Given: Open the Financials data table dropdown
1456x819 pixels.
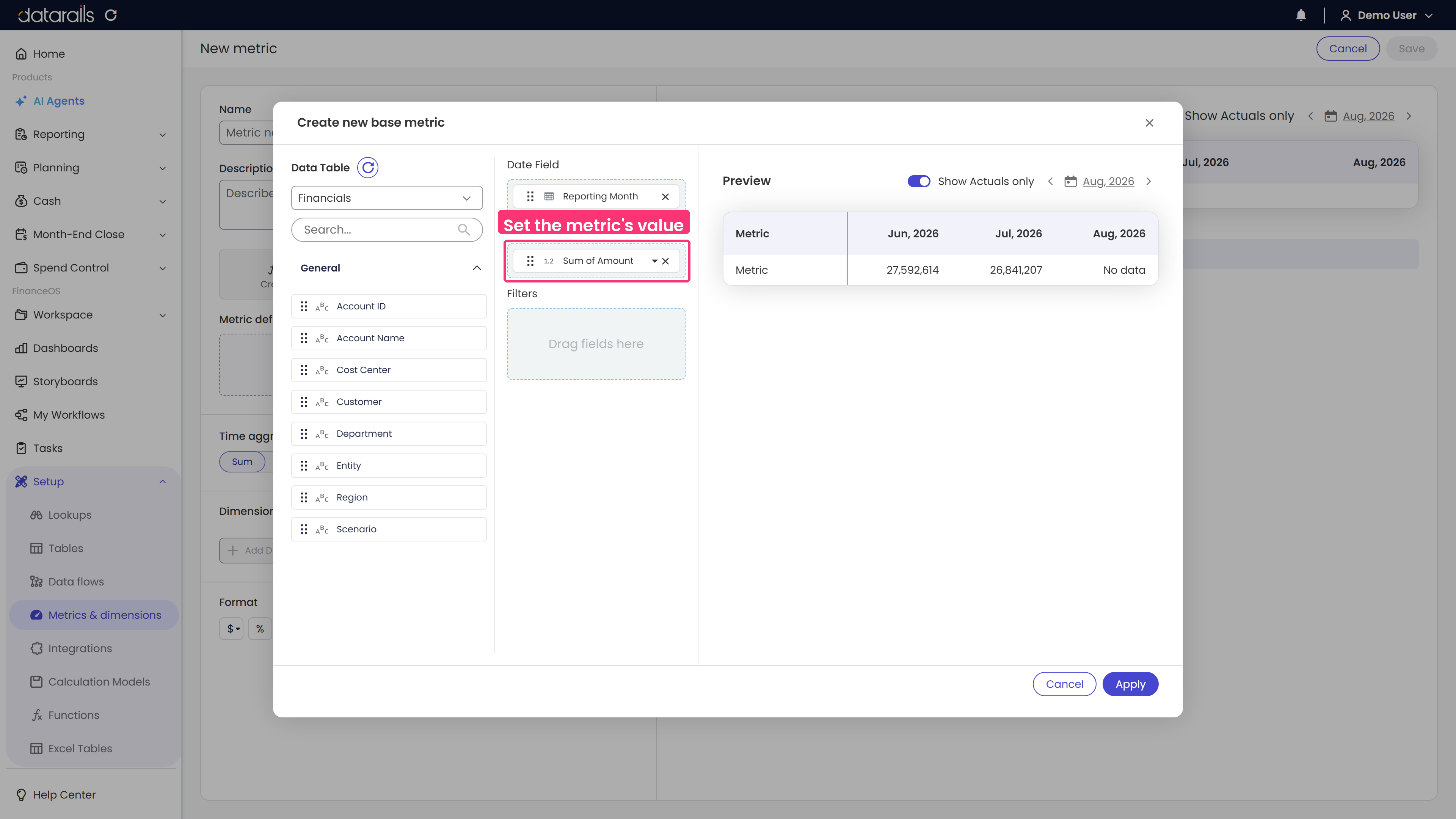Looking at the screenshot, I should tap(387, 198).
